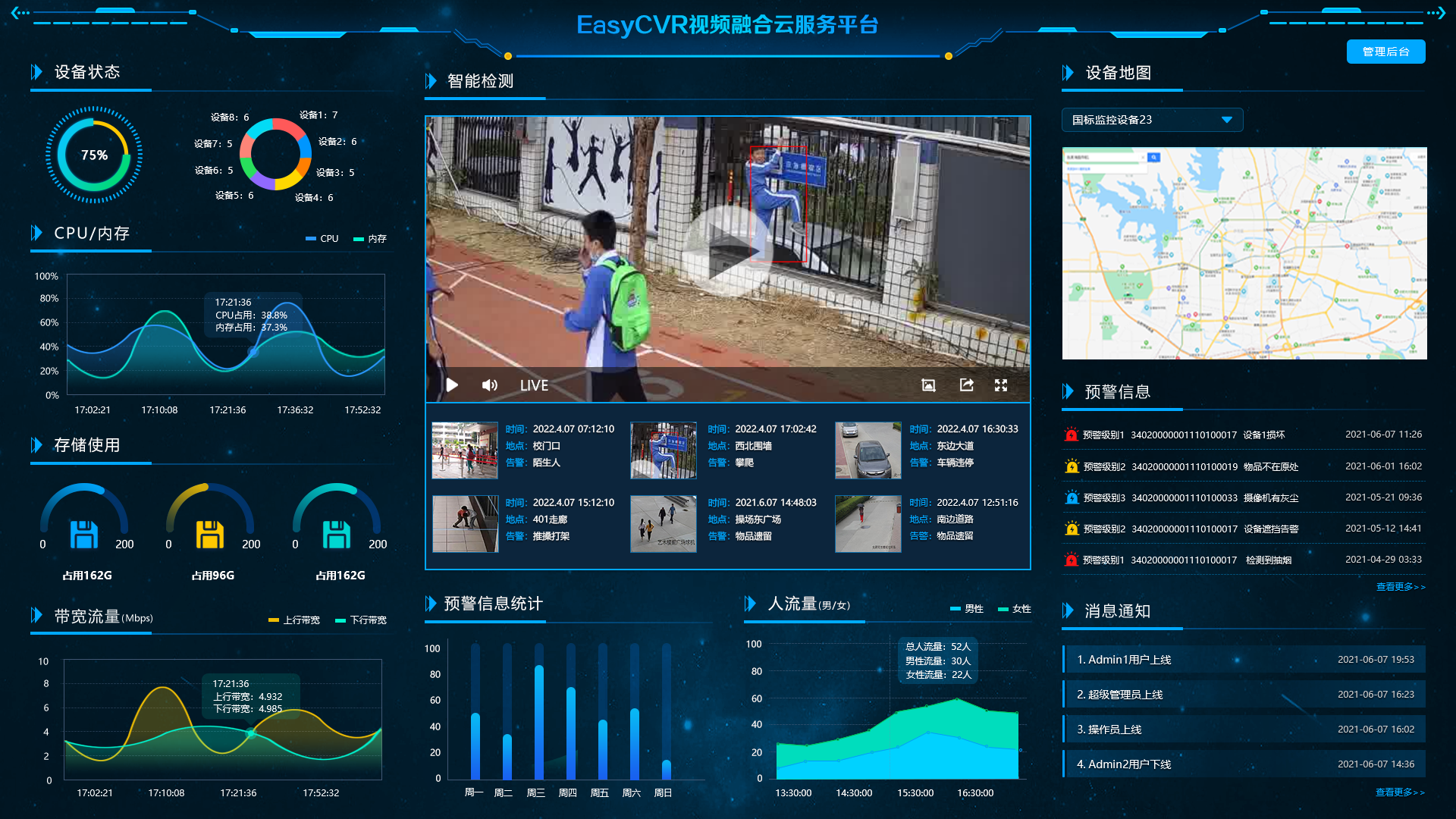Click 查看更多 under 消息通知
The height and width of the screenshot is (819, 1456).
pos(1399,792)
